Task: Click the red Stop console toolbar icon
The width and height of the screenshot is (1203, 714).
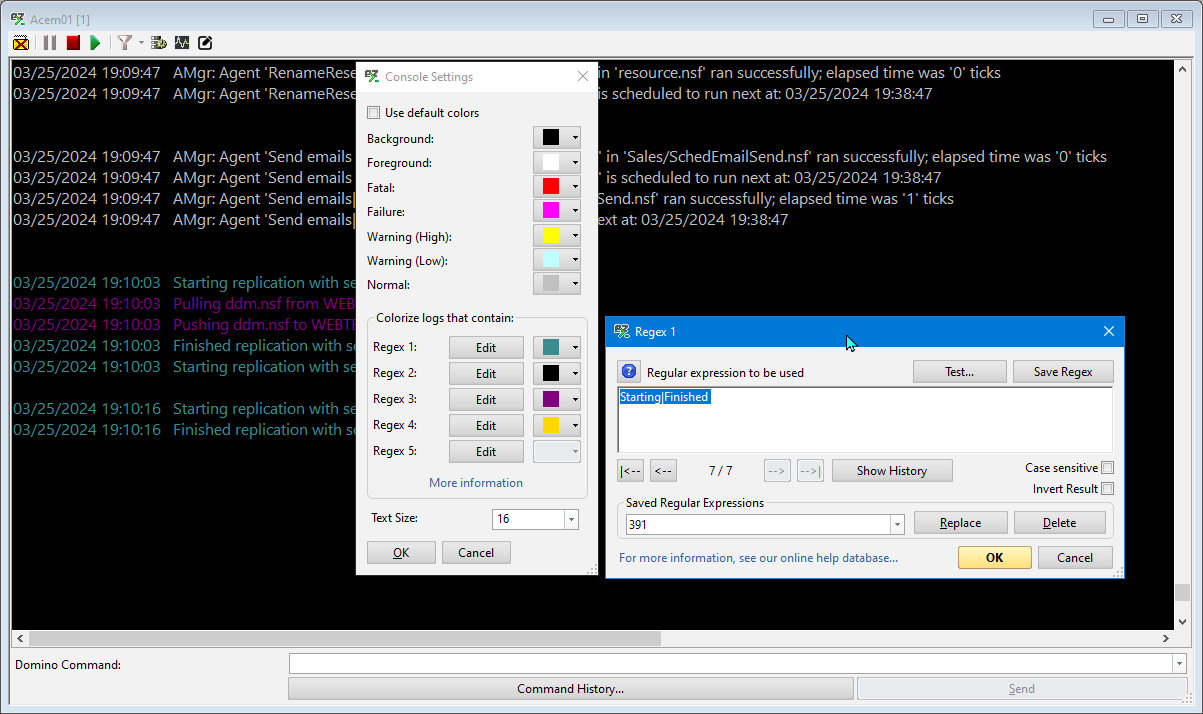Action: tap(73, 43)
